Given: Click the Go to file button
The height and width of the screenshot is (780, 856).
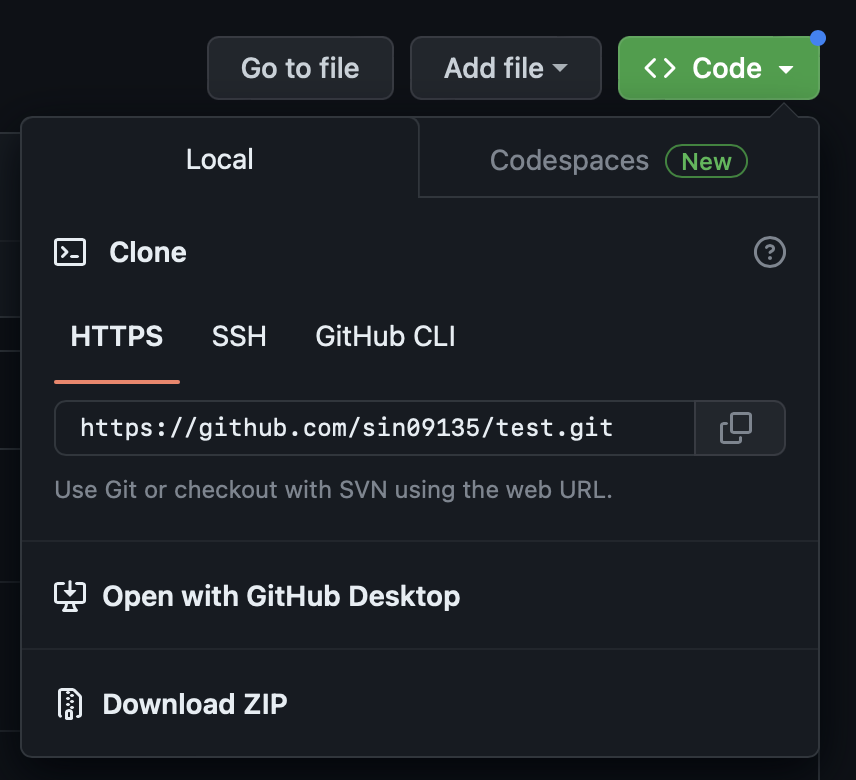Looking at the screenshot, I should 300,68.
